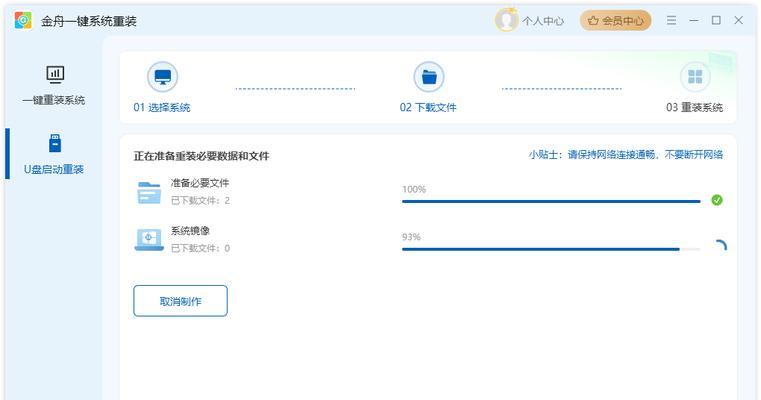Switch to the U盘启动重装 sidebar label
The image size is (761, 400).
54,169
